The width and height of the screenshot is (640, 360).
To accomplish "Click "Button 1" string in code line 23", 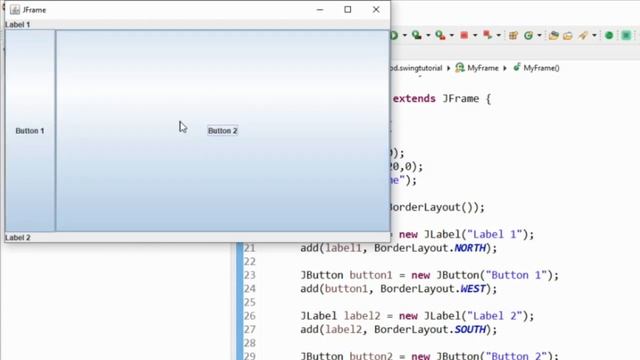I will (516, 275).
